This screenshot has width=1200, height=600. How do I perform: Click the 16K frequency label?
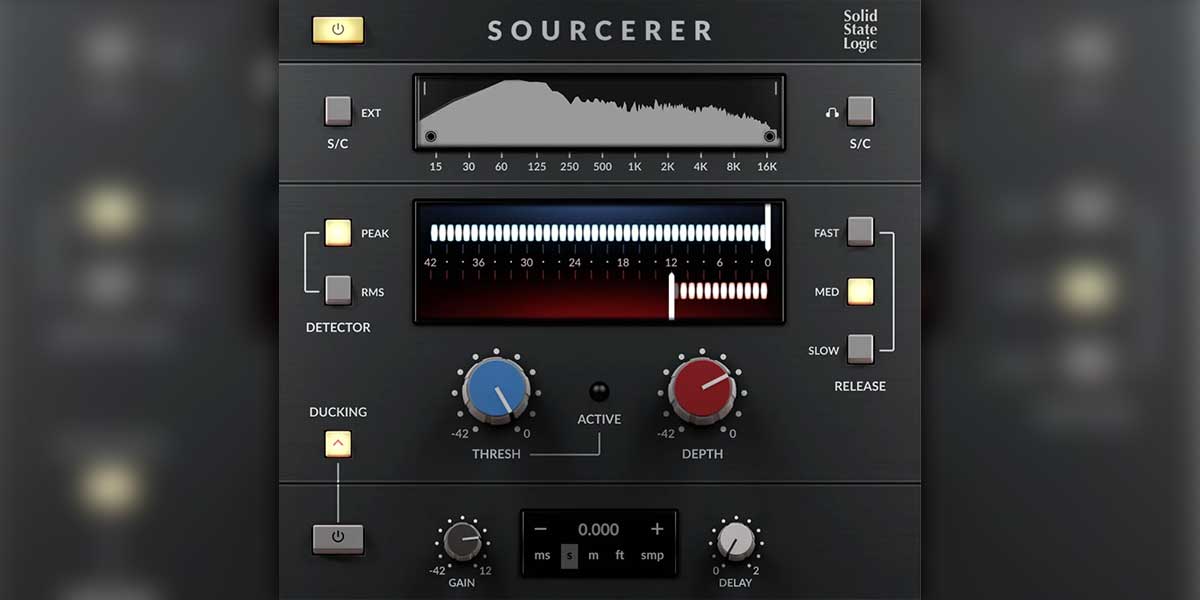pos(767,167)
